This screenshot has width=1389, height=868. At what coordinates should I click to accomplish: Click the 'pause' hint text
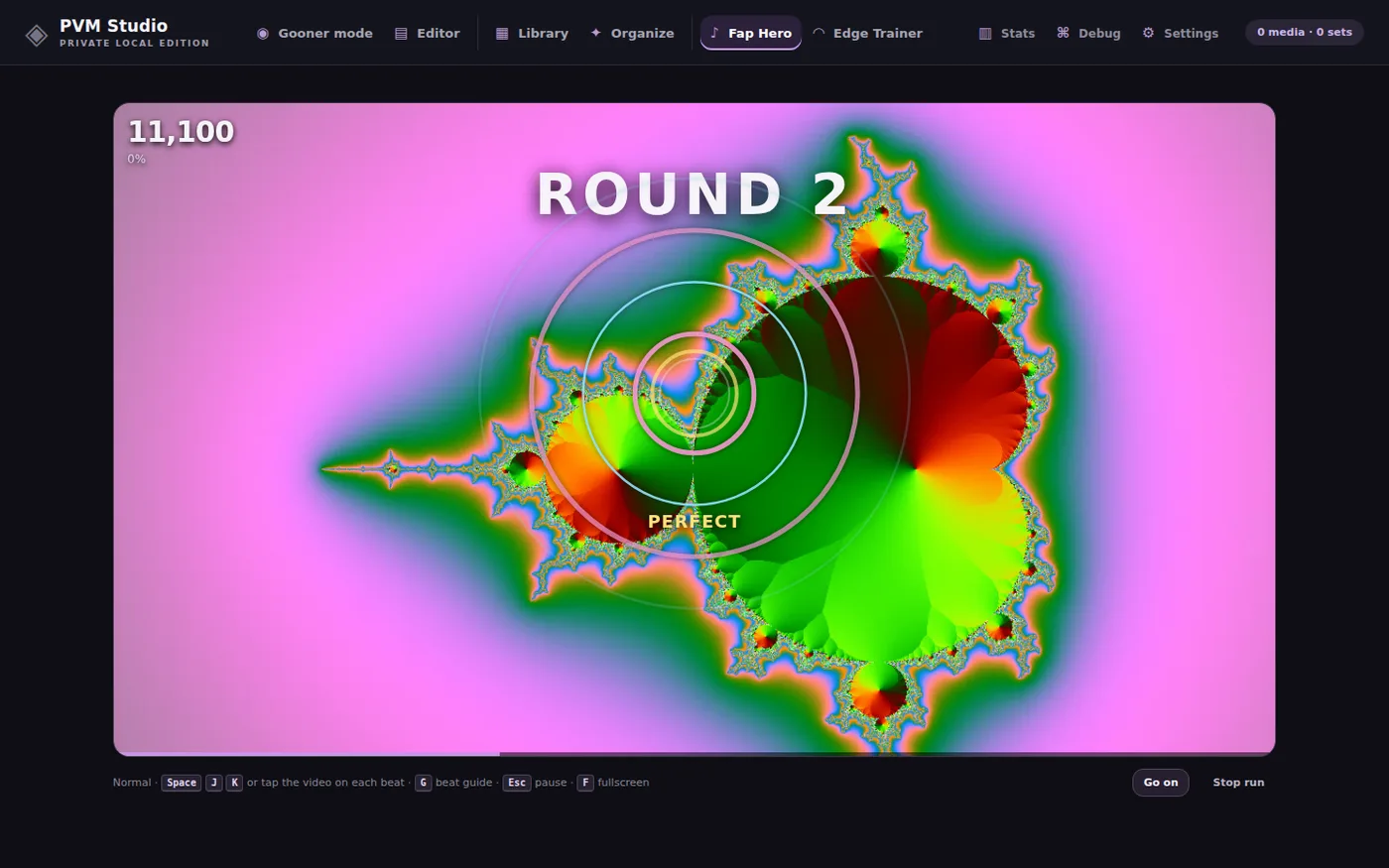pyautogui.click(x=551, y=783)
